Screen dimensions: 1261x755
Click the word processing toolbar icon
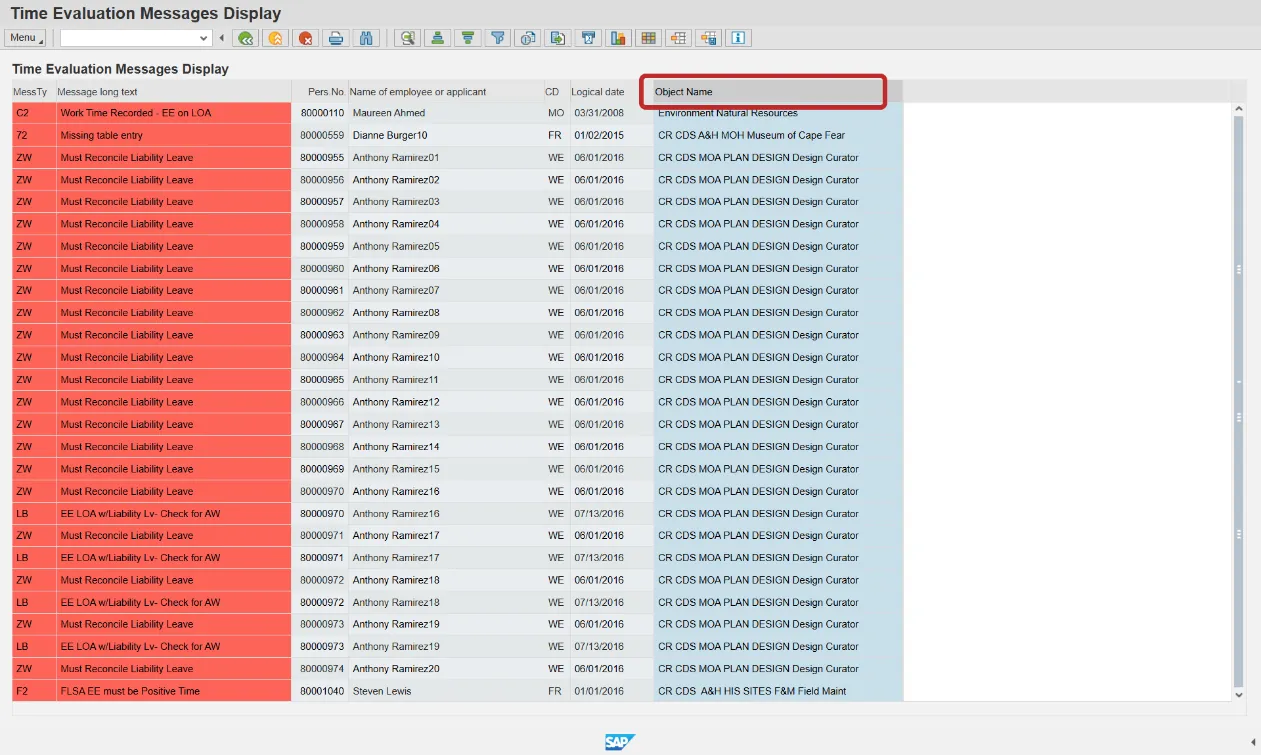[x=588, y=38]
